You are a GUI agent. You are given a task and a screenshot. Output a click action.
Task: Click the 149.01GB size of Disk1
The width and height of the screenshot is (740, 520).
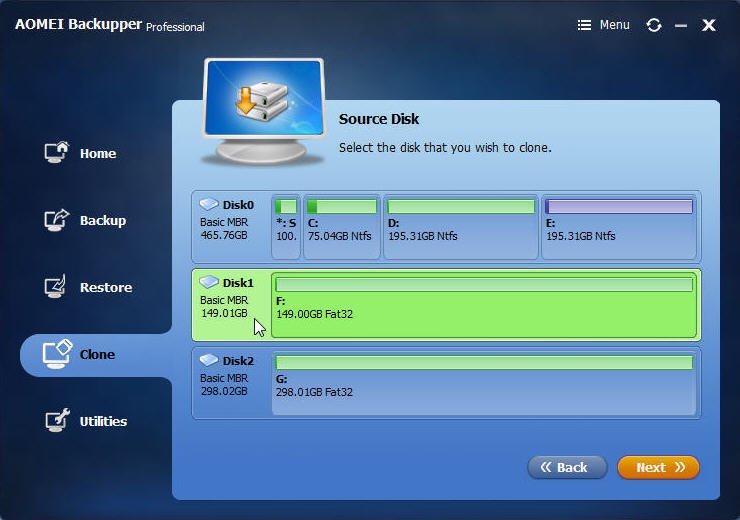click(x=224, y=313)
